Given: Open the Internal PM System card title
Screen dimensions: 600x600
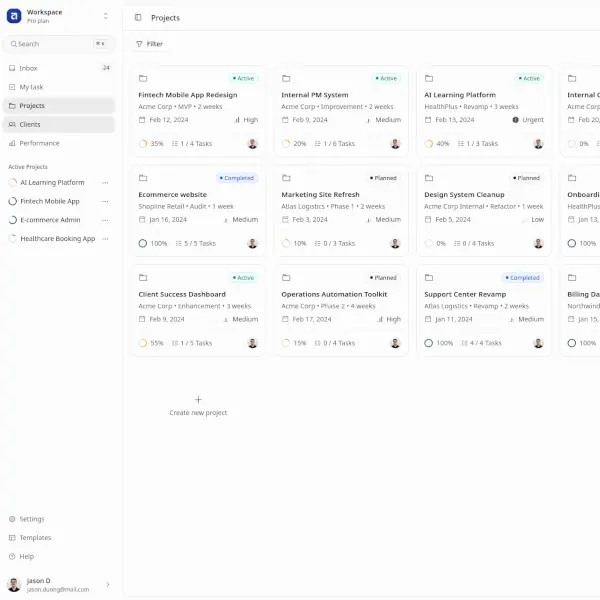Looking at the screenshot, I should tap(315, 95).
